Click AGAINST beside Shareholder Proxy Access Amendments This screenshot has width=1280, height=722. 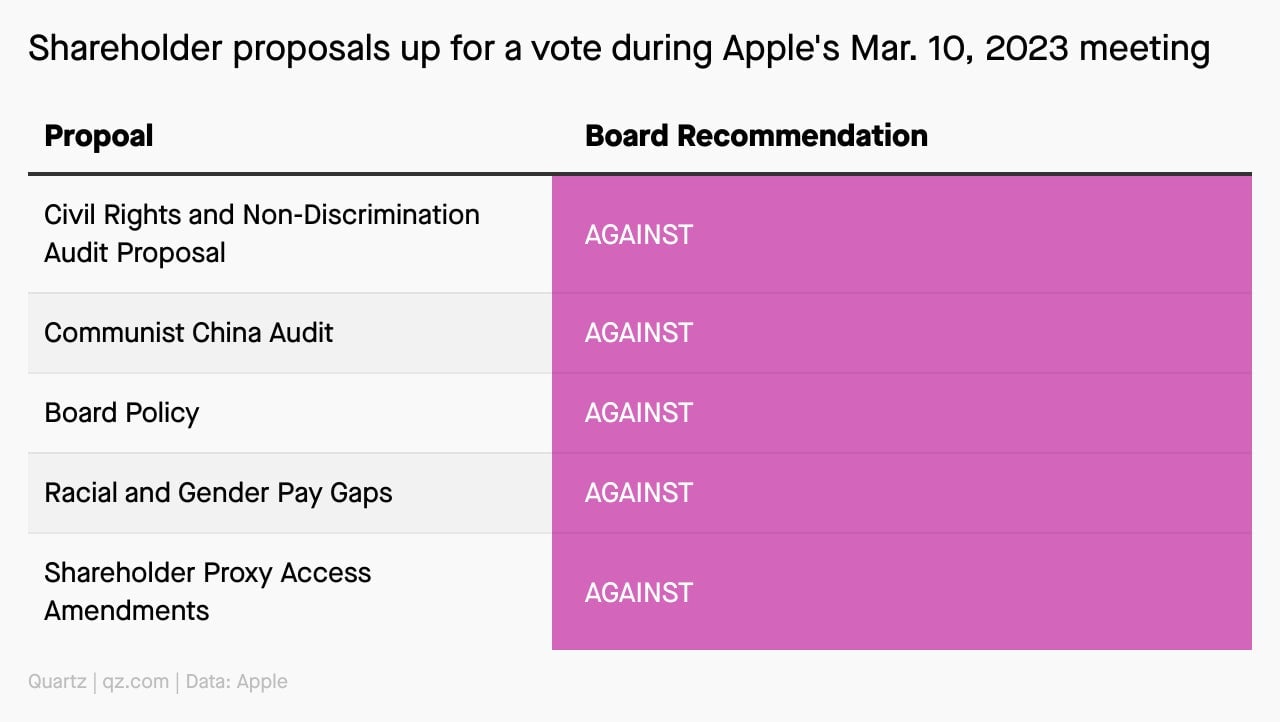(639, 592)
